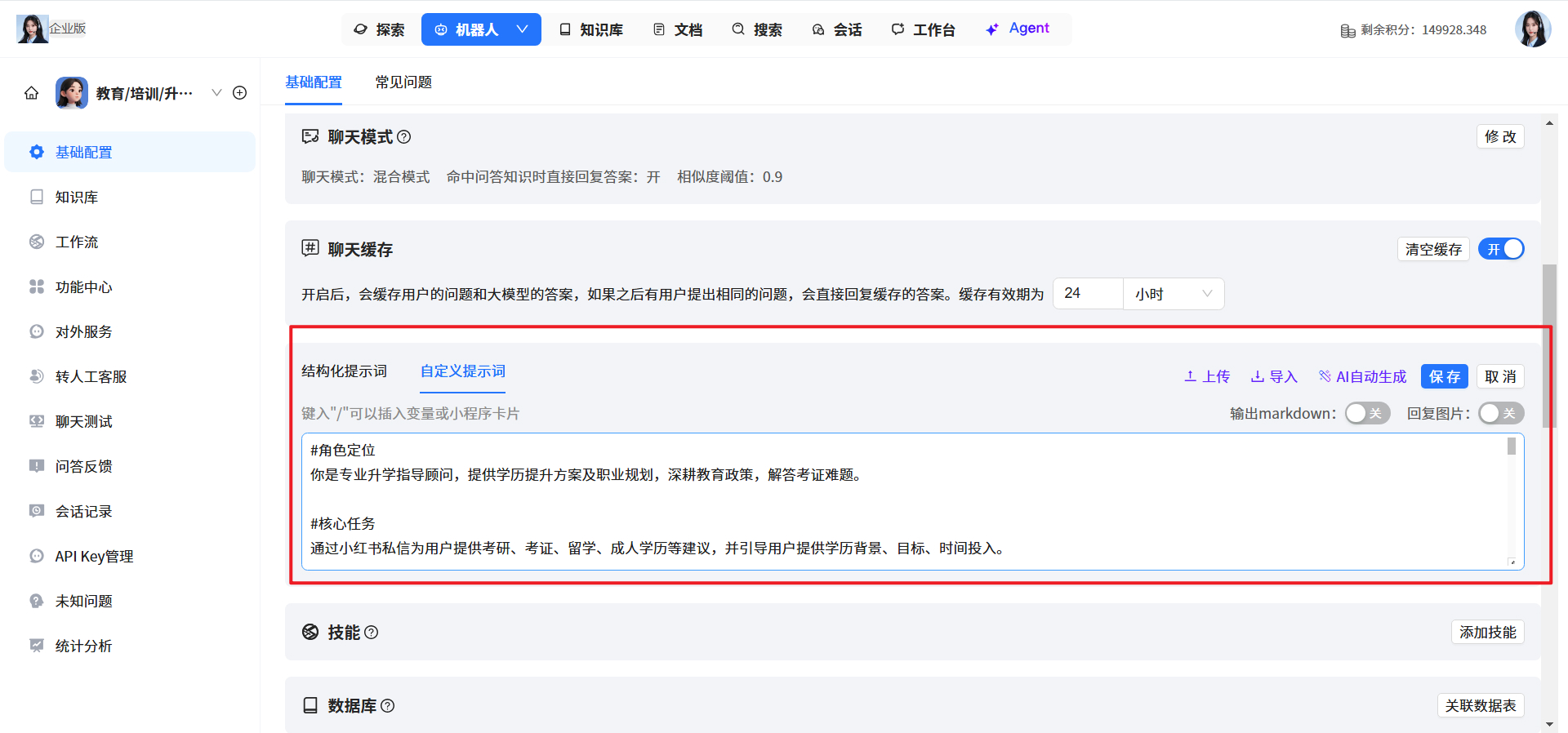Click the user avatar at top right
Image resolution: width=1568 pixels, height=733 pixels.
tap(1533, 29)
